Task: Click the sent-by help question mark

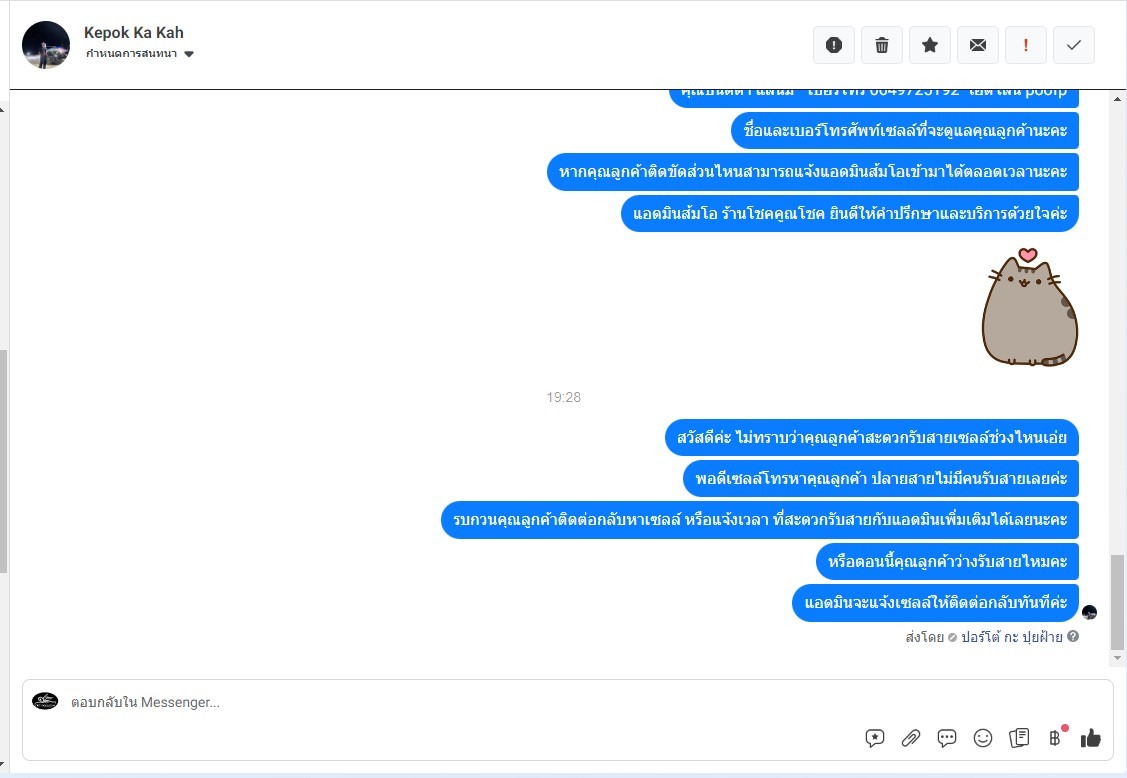Action: 1073,636
